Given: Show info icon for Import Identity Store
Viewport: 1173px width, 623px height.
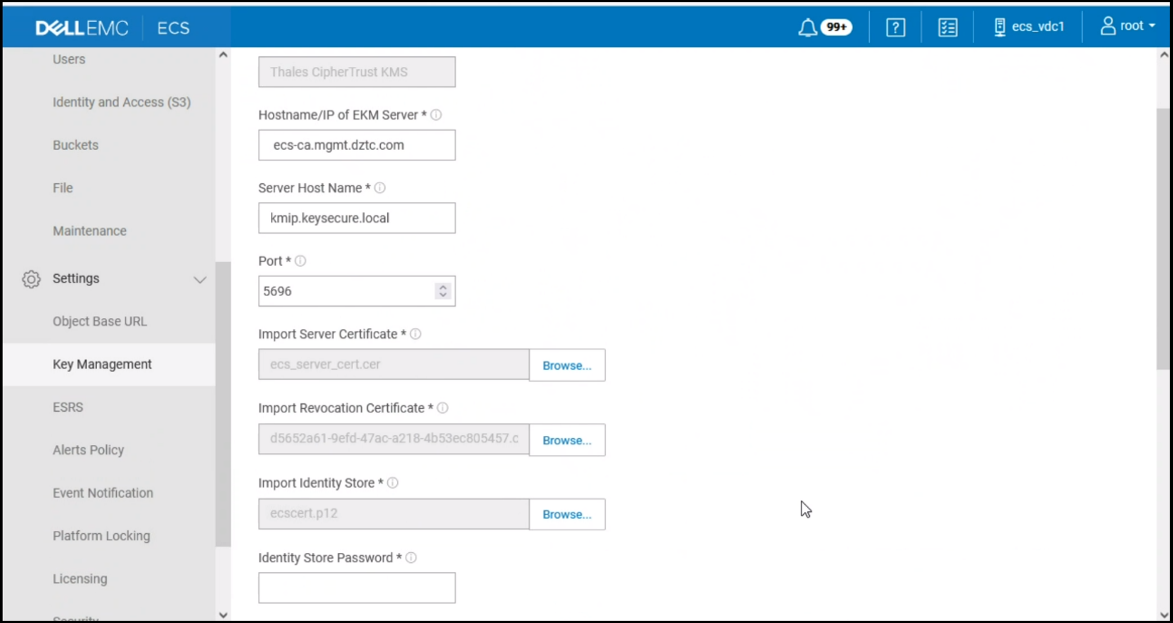Looking at the screenshot, I should coord(393,483).
